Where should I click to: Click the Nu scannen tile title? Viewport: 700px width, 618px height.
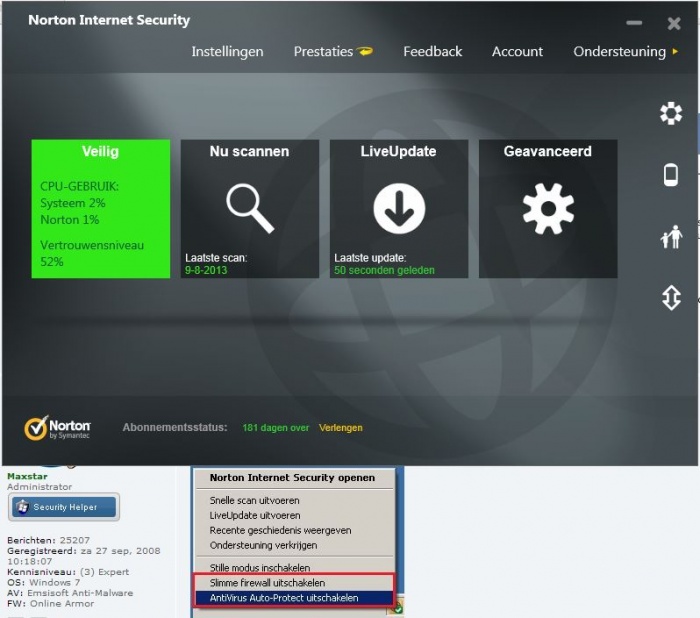250,151
